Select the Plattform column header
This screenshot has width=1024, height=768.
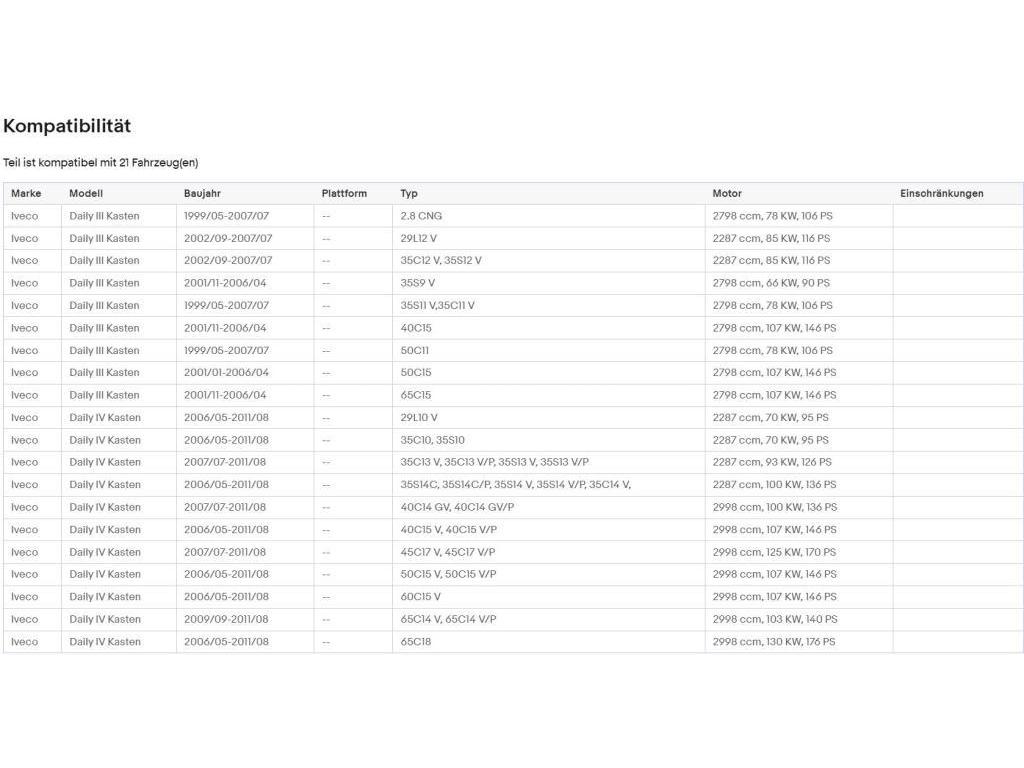(344, 193)
